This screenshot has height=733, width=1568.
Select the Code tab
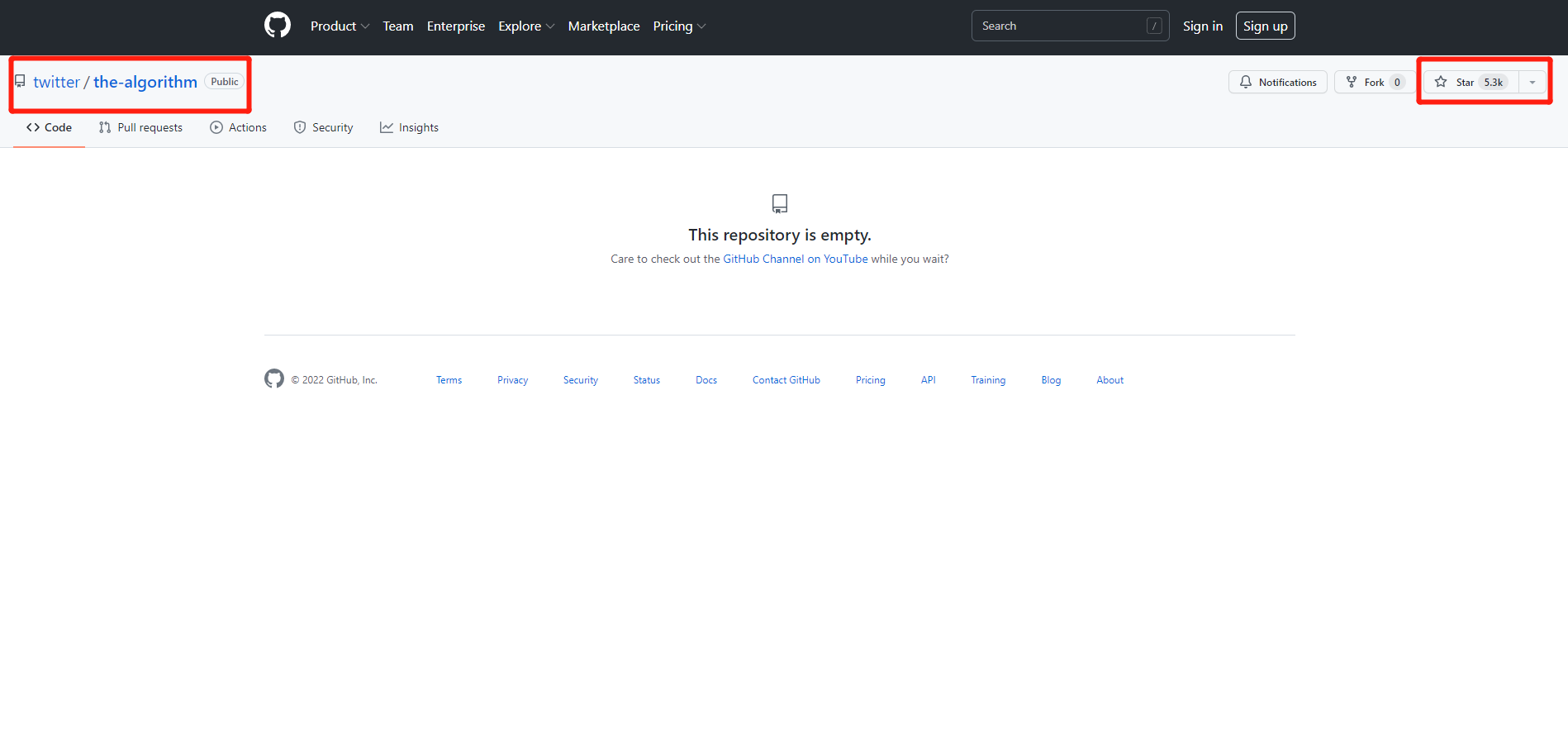49,127
